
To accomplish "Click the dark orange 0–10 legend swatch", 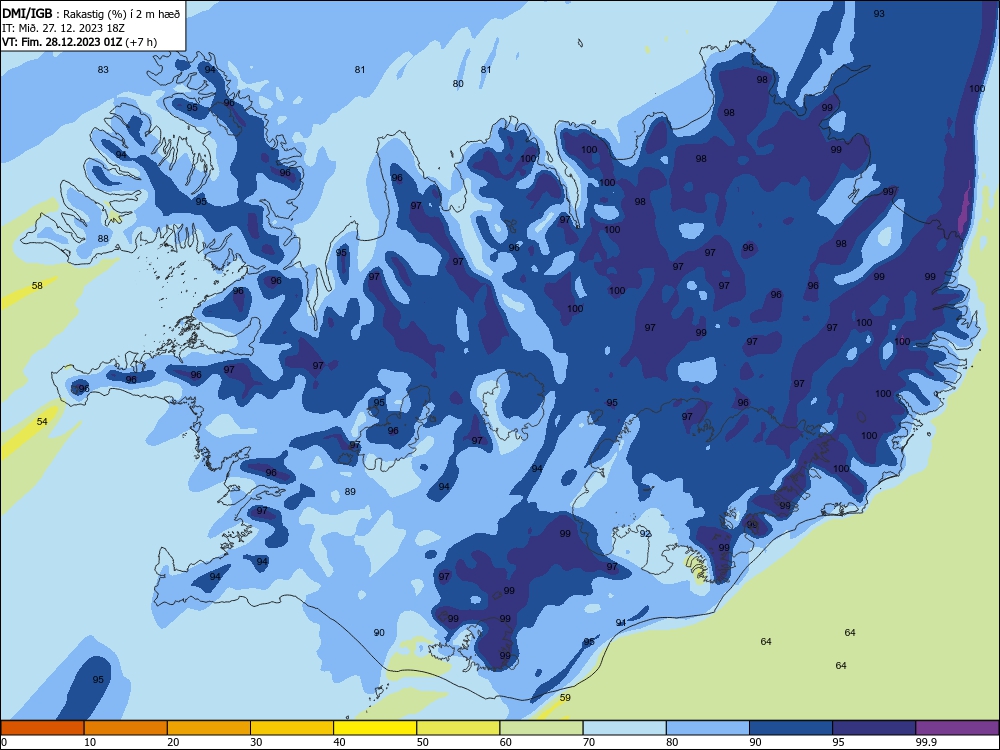I will coord(42,728).
